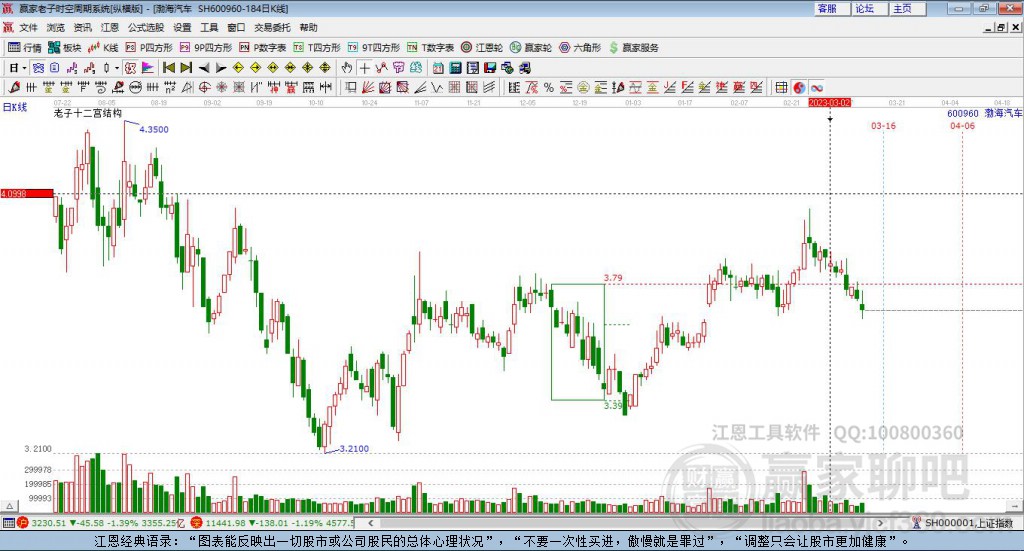Expand the volume panel up-arrow button
The width and height of the screenshot is (1024, 551).
[x=9, y=506]
